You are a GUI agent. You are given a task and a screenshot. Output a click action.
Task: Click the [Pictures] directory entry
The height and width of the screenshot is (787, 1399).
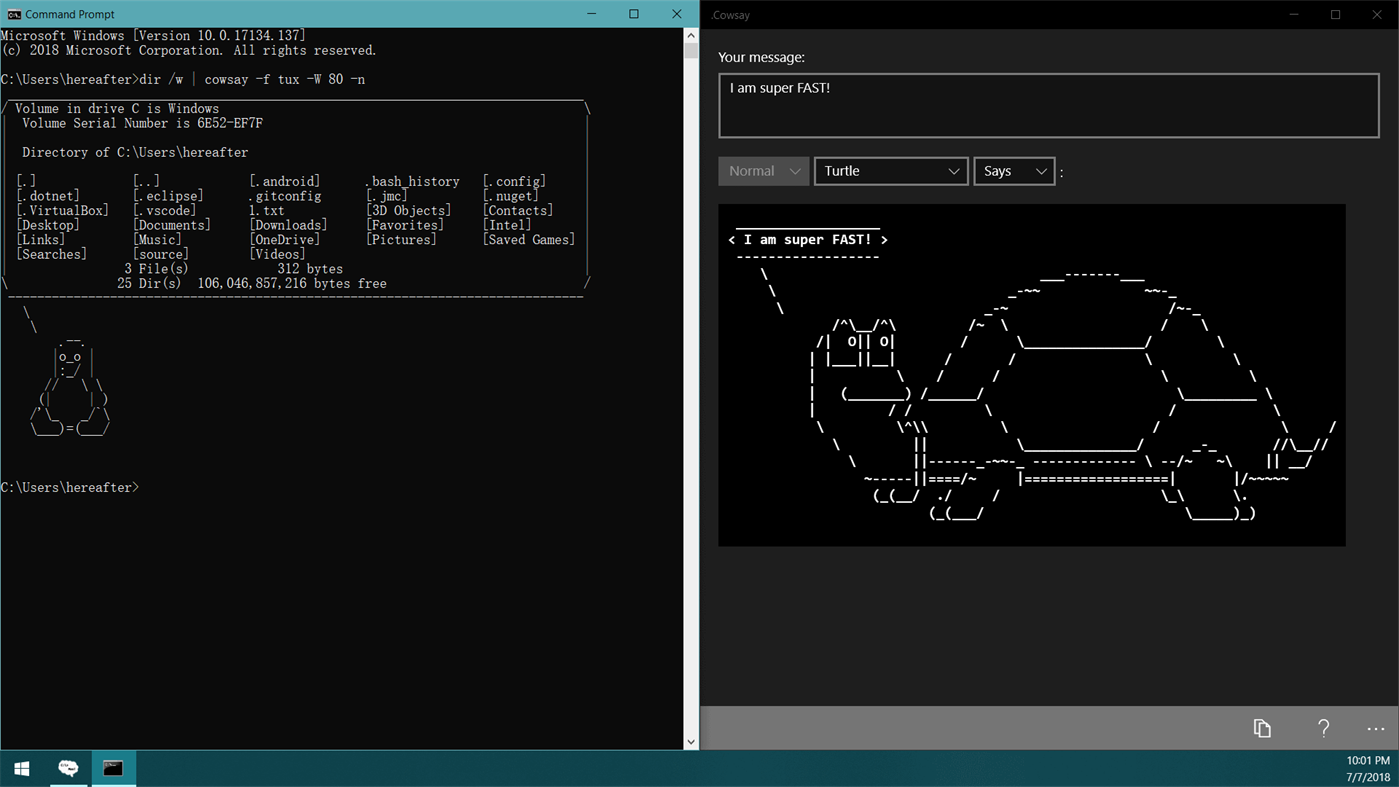tap(401, 239)
